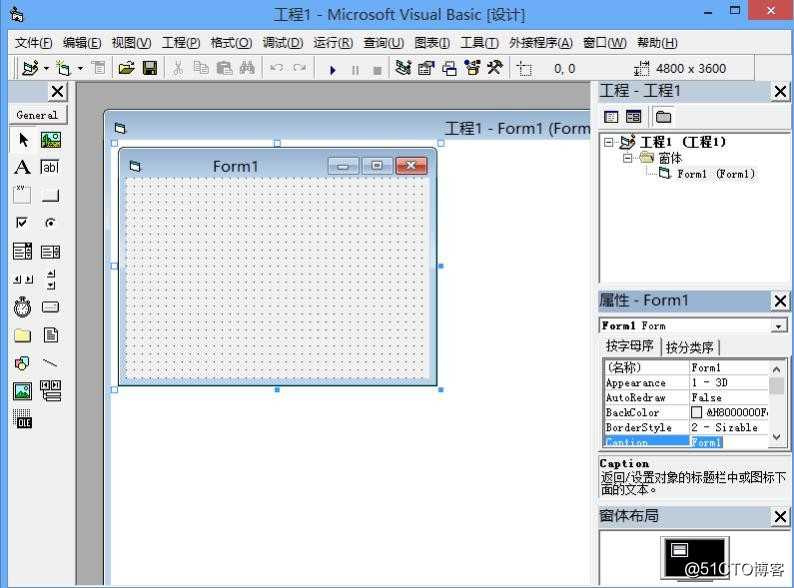The image size is (794, 588).
Task: Select the FileListBox control tool
Action: pos(51,335)
